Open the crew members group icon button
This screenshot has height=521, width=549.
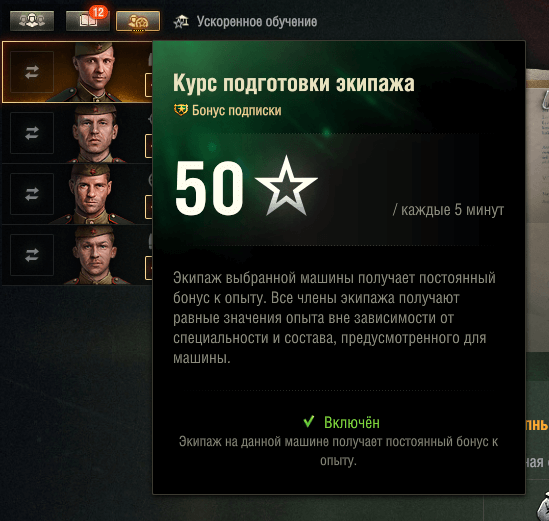click(x=32, y=21)
